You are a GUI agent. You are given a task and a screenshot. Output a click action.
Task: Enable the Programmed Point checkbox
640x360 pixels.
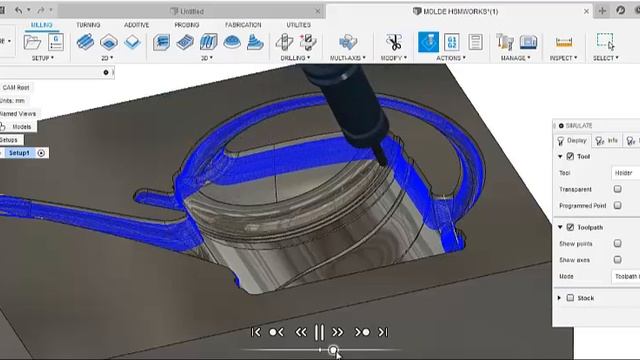click(618, 205)
